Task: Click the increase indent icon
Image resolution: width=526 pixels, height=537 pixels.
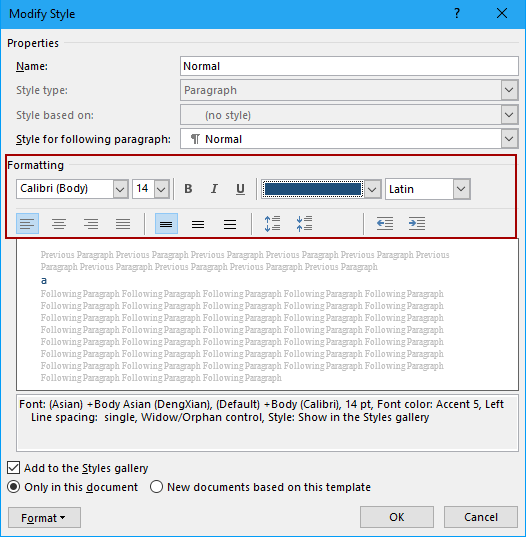Action: 417,224
